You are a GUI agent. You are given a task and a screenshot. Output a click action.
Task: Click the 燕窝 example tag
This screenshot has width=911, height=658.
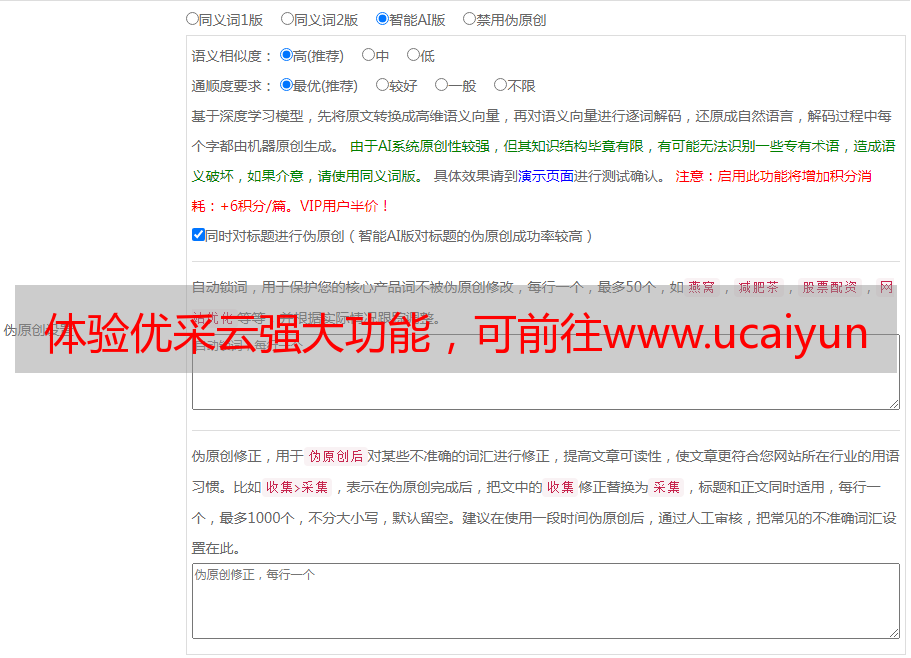click(x=702, y=287)
